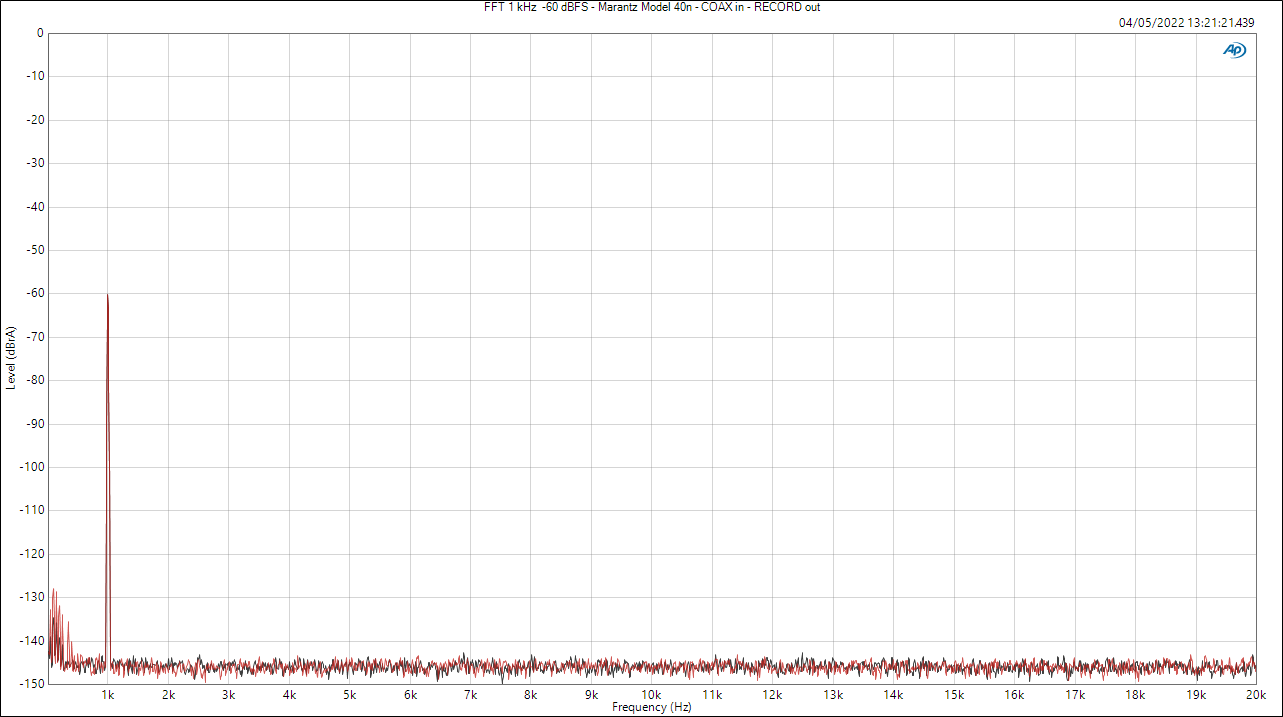
Task: Select the "10k" frequency axis tick label
Action: (x=652, y=695)
